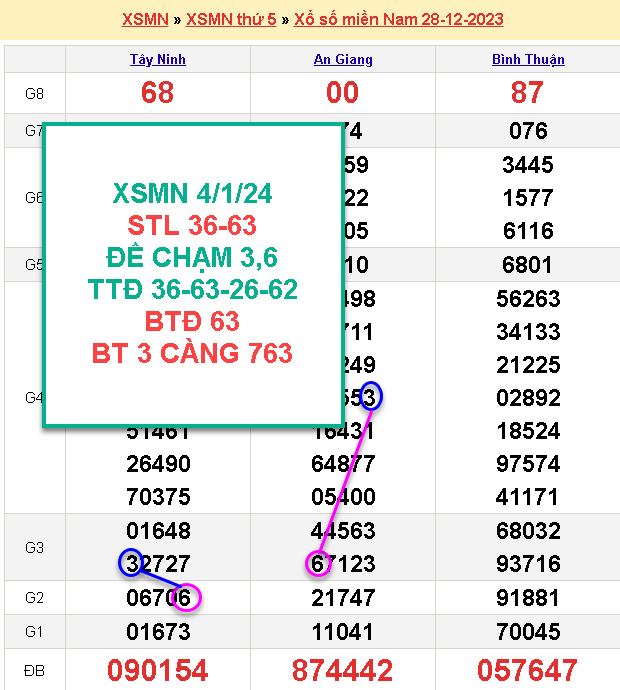The width and height of the screenshot is (620, 690).
Task: Click the "STL 36-63" overlay text
Action: (x=192, y=224)
